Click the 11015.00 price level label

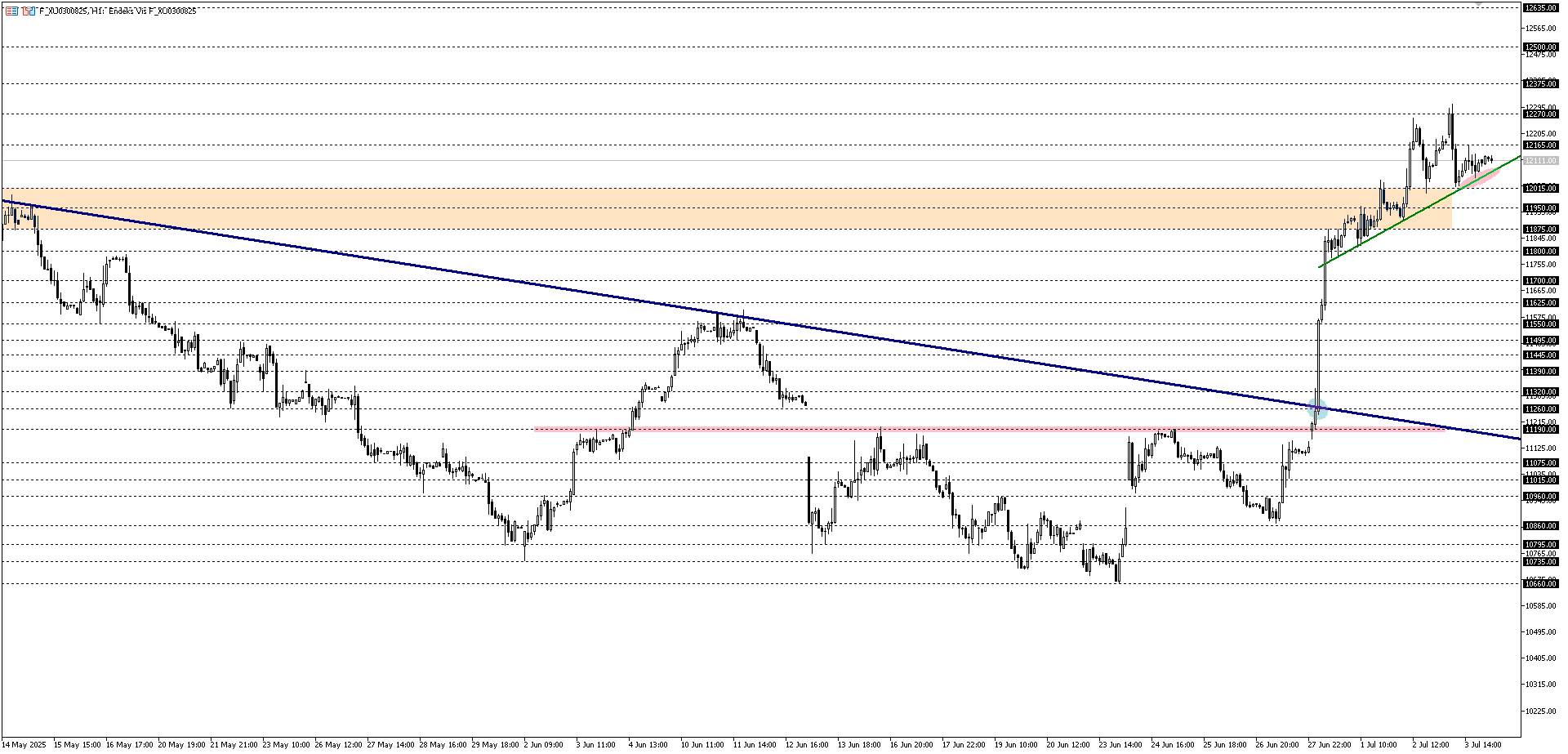point(1540,480)
